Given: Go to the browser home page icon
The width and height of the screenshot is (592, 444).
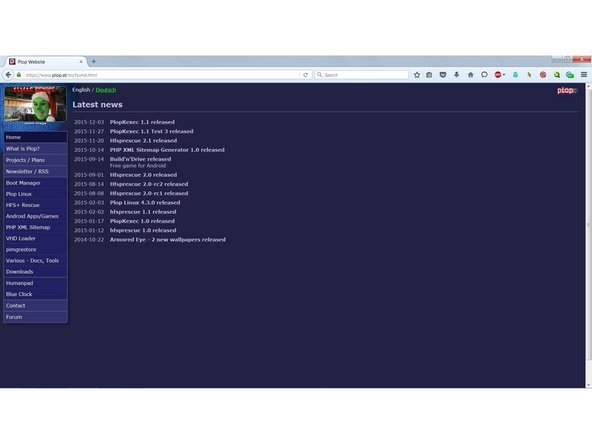Looking at the screenshot, I should [x=470, y=75].
